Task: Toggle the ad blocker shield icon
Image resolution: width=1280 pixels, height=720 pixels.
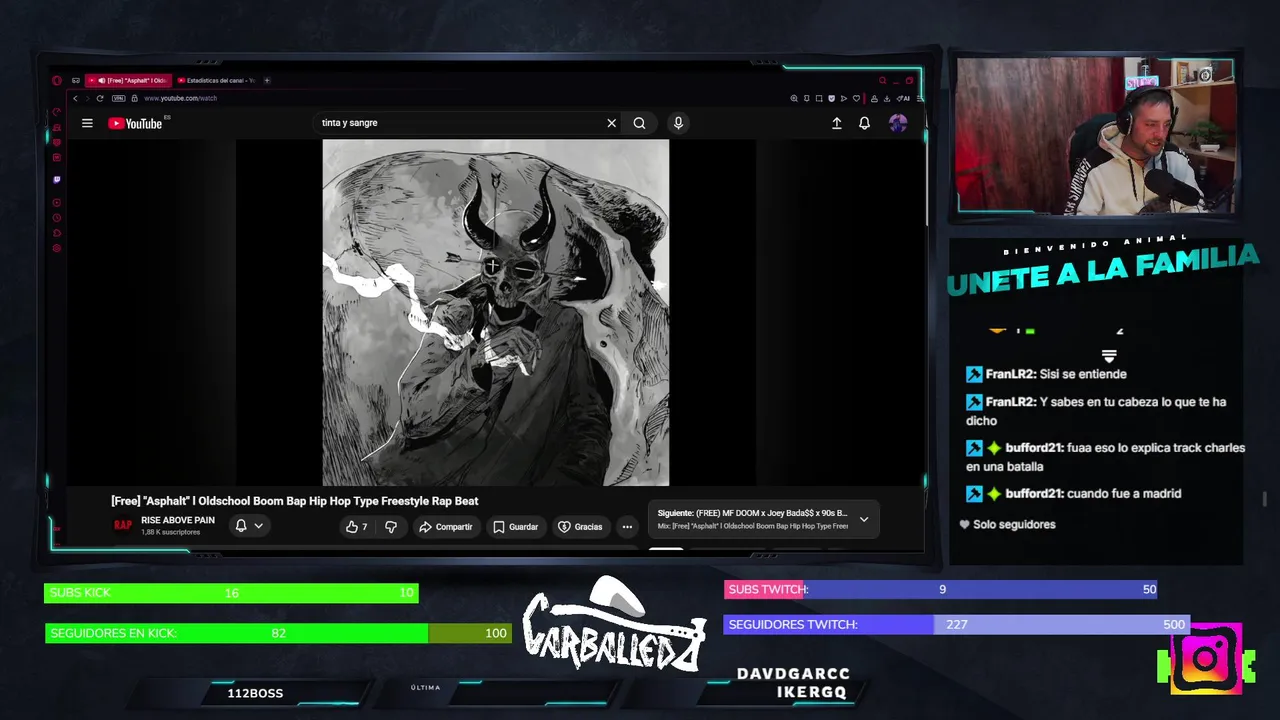Action: (x=832, y=98)
